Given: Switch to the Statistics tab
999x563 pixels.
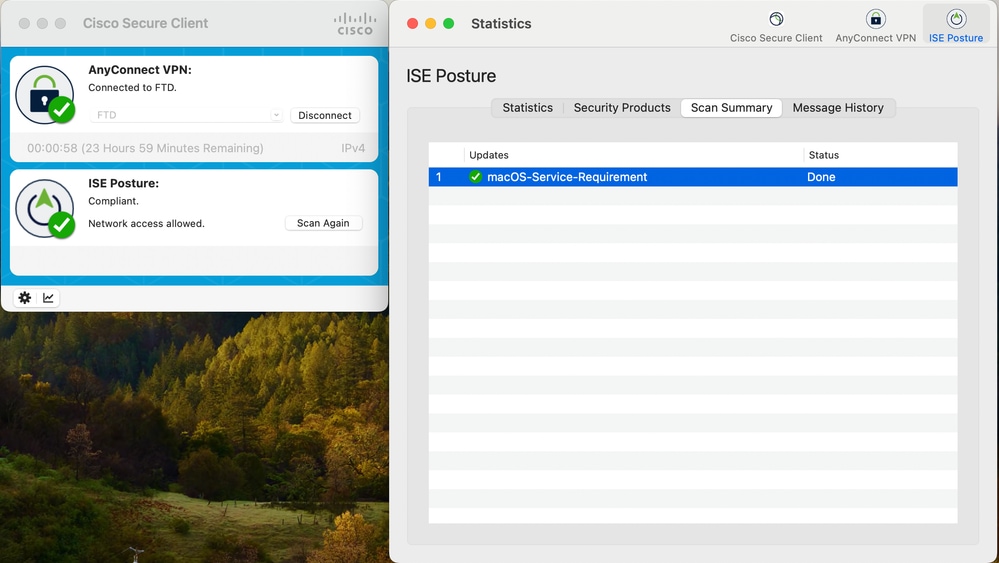Looking at the screenshot, I should click(528, 108).
